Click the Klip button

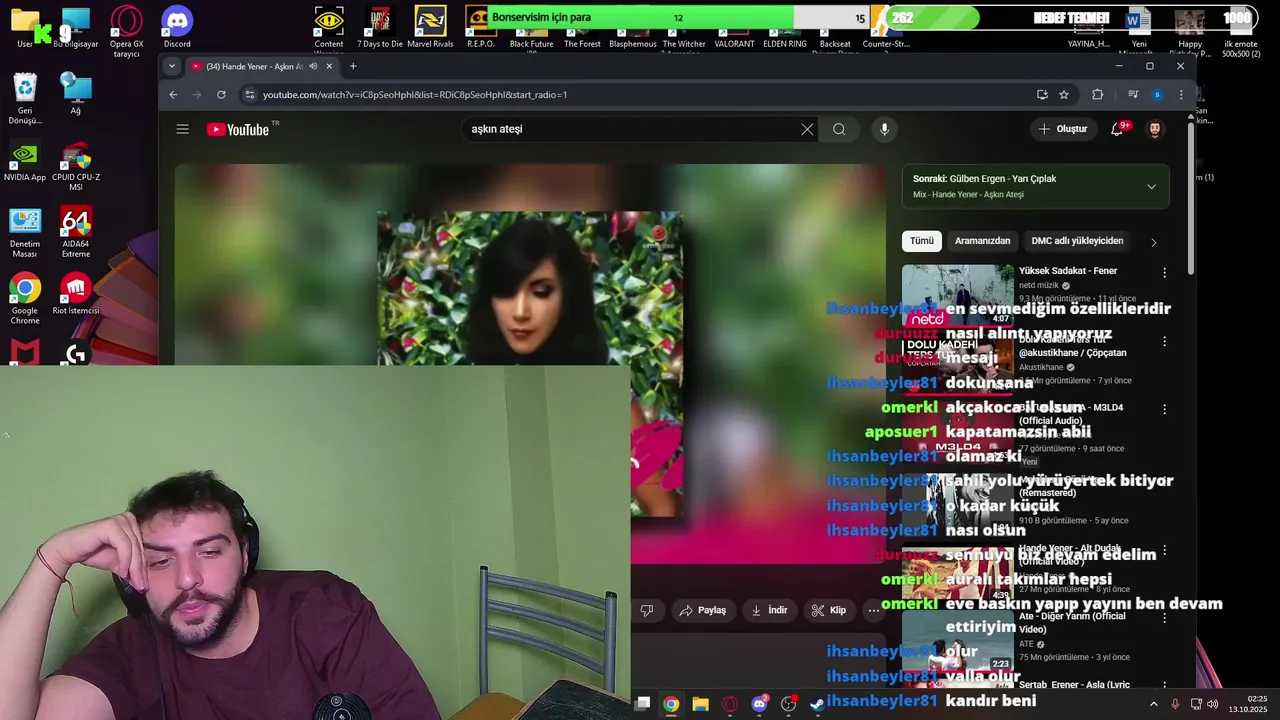pos(829,610)
